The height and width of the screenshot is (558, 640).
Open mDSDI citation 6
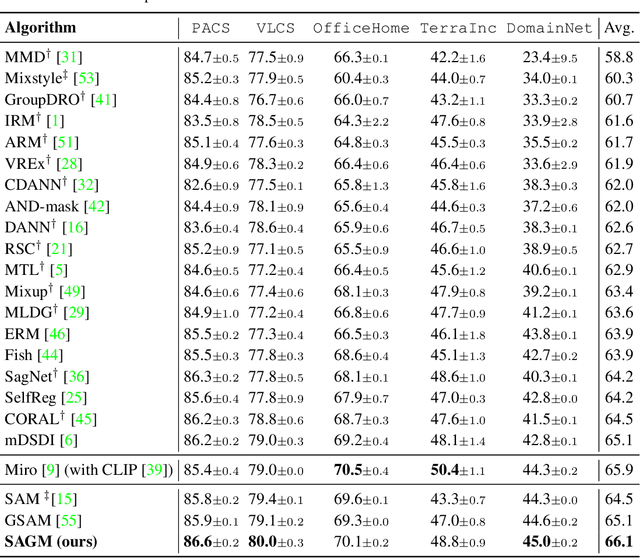69,440
